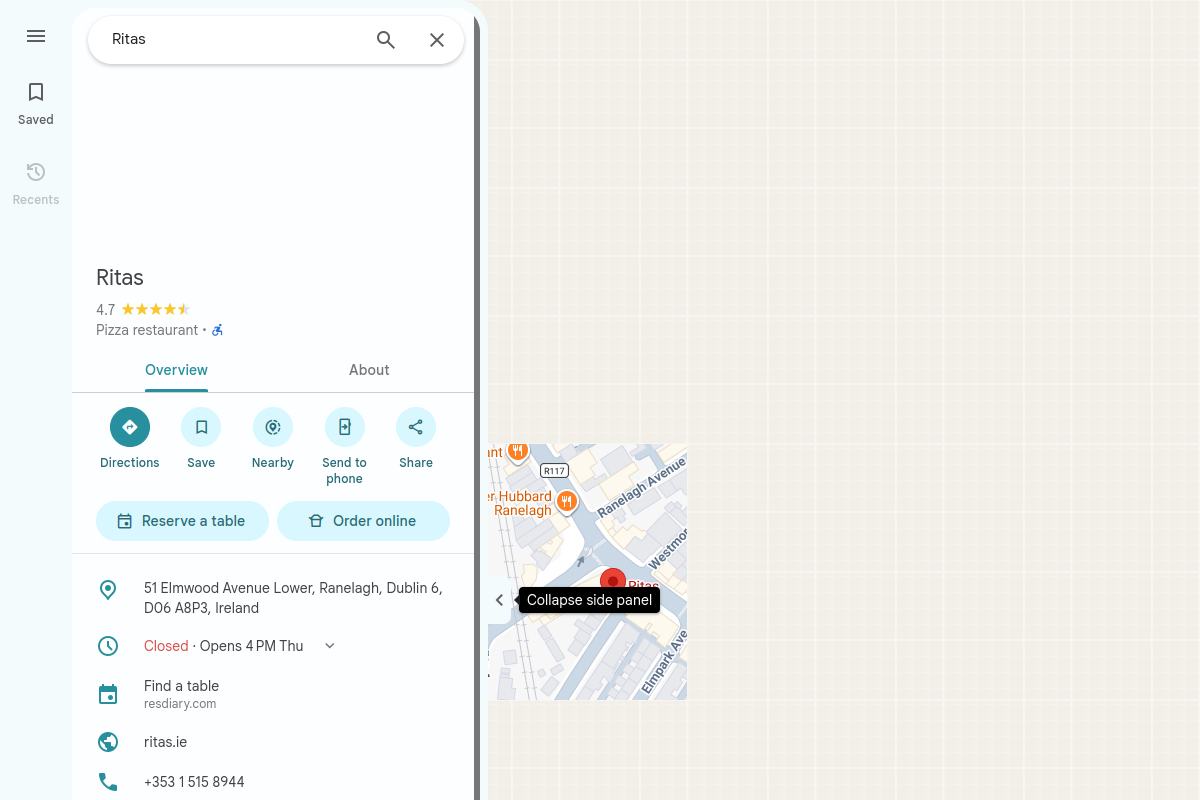Image resolution: width=1200 pixels, height=800 pixels.
Task: Click Order online button
Action: (363, 521)
